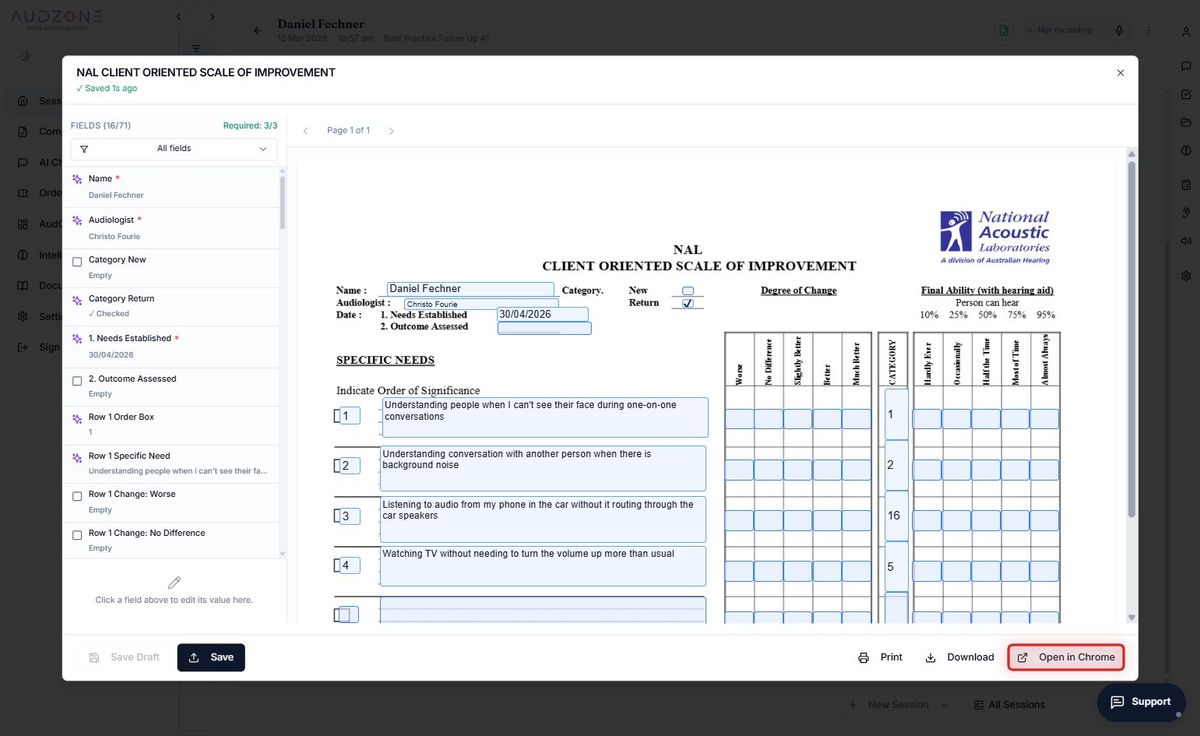Tick the 2. Outcome Assessed checkbox

pyautogui.click(x=77, y=380)
